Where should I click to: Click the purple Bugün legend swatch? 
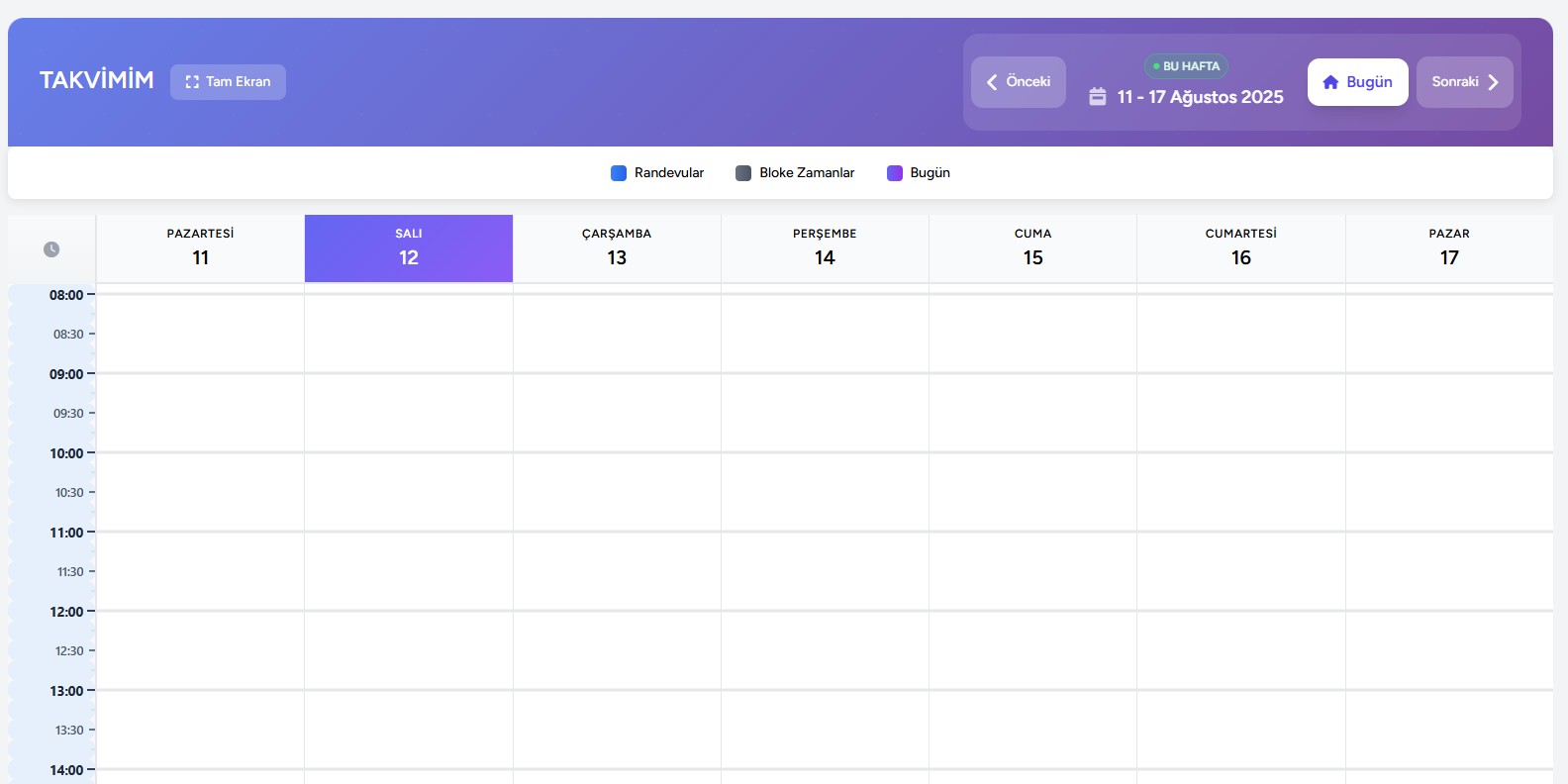[x=895, y=173]
